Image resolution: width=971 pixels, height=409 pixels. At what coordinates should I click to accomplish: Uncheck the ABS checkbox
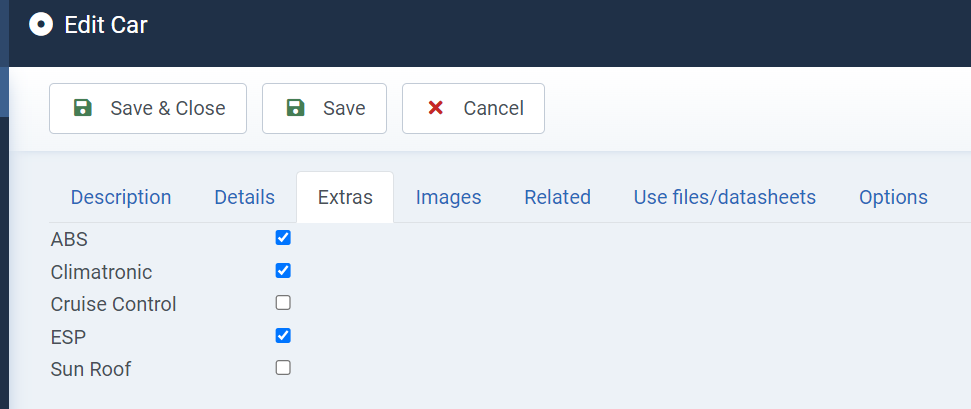283,238
